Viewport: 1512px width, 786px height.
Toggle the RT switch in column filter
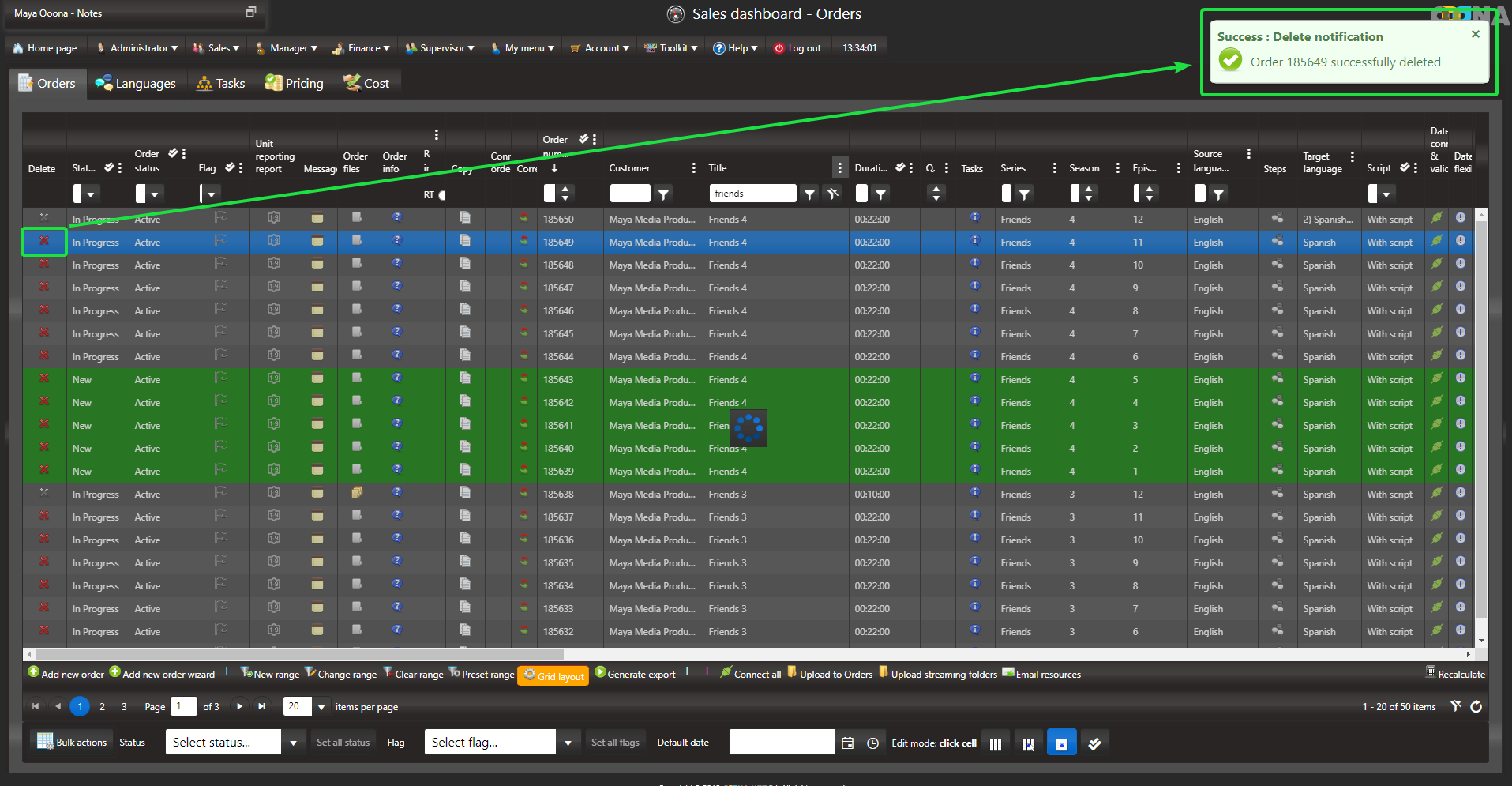point(441,194)
